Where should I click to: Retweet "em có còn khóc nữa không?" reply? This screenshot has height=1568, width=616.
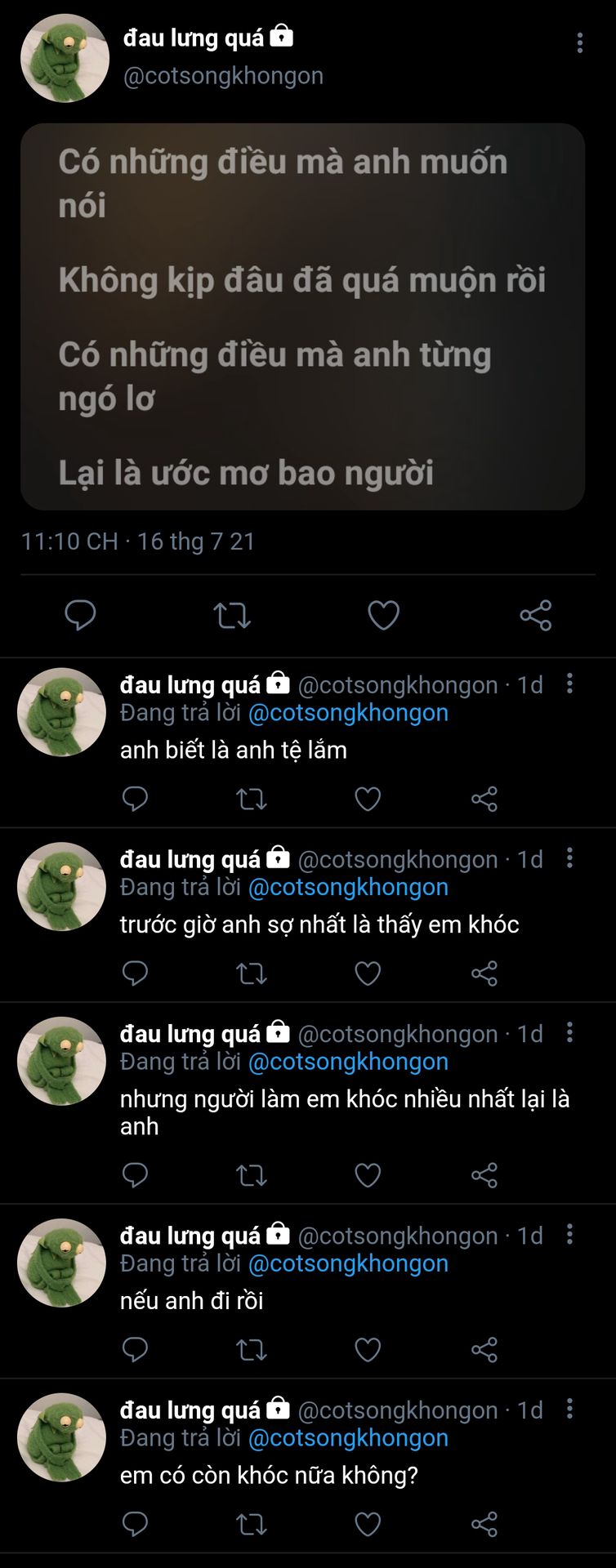pos(252,1524)
